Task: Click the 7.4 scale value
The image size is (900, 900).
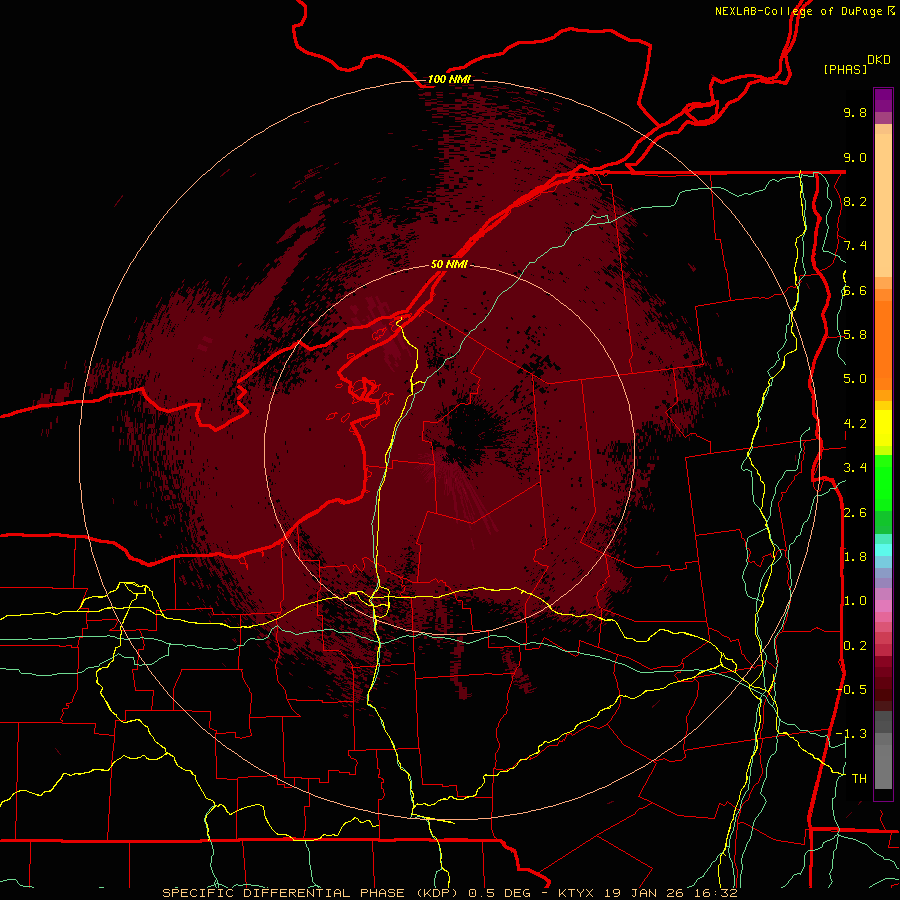Action: click(x=855, y=246)
